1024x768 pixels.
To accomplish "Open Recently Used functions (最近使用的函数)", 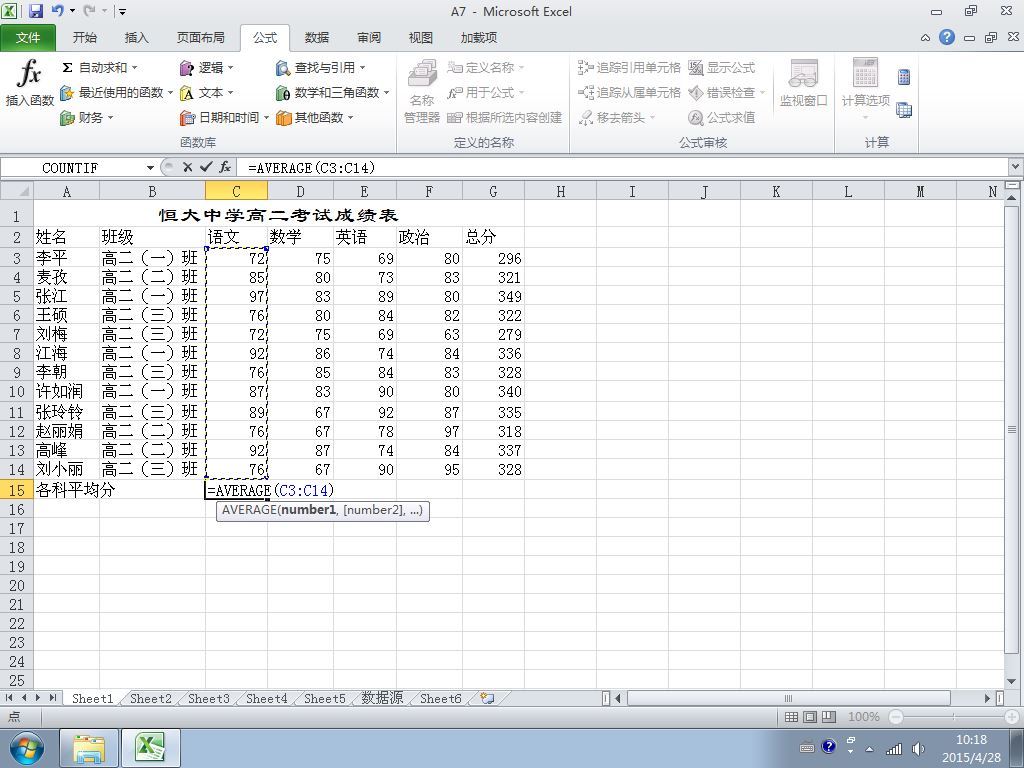I will (116, 93).
